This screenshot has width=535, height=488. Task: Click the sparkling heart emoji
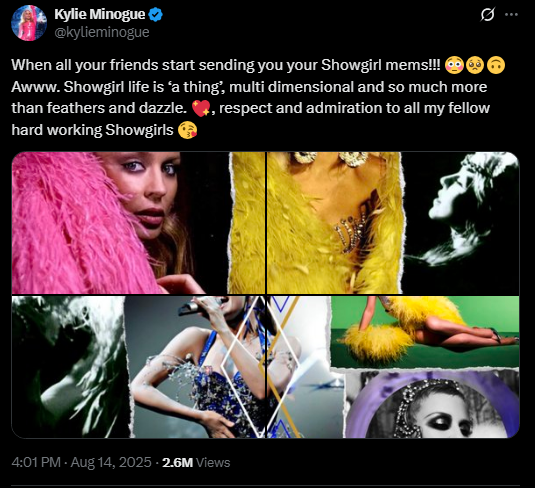201,109
